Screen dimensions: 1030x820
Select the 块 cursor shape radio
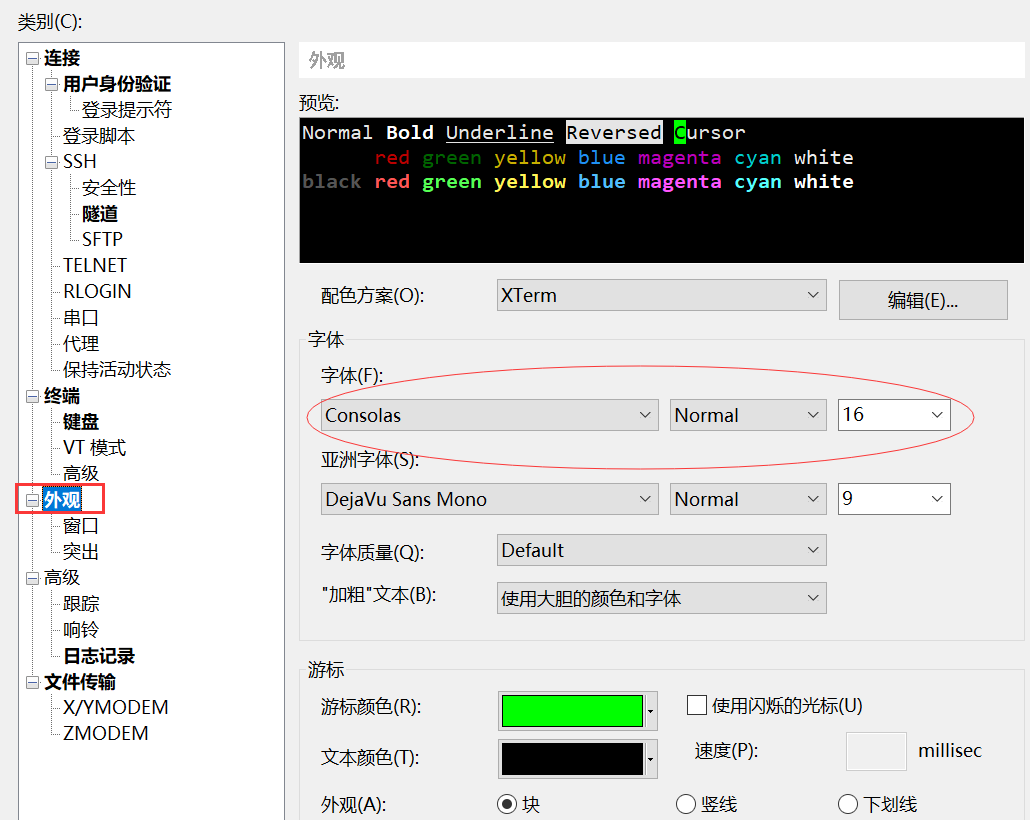[506, 804]
